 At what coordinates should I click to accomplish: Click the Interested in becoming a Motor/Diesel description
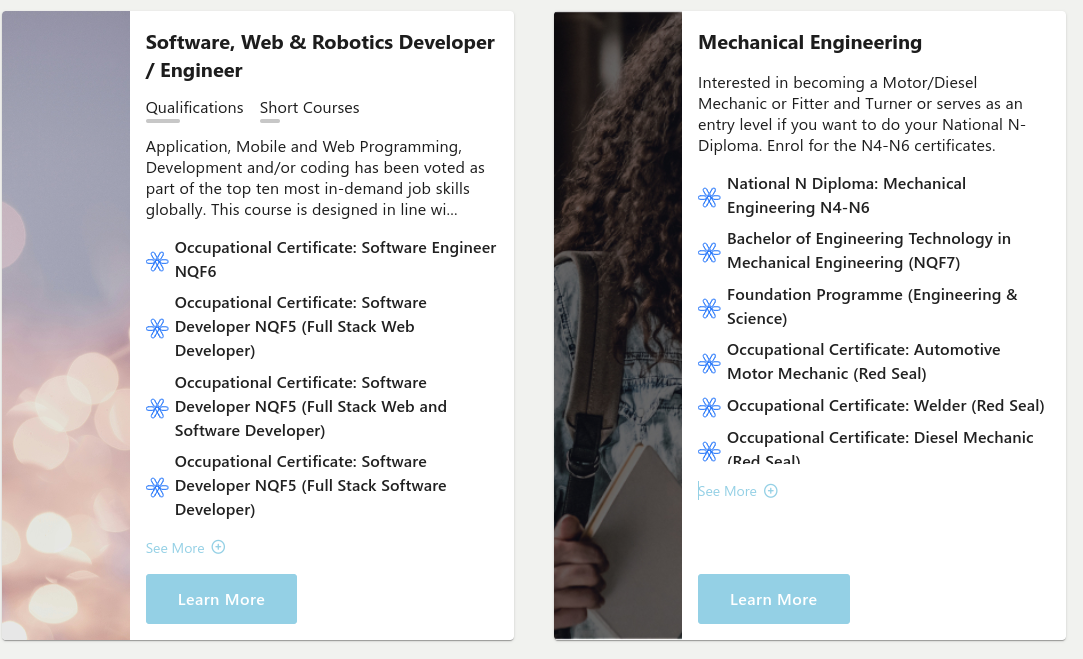(861, 114)
